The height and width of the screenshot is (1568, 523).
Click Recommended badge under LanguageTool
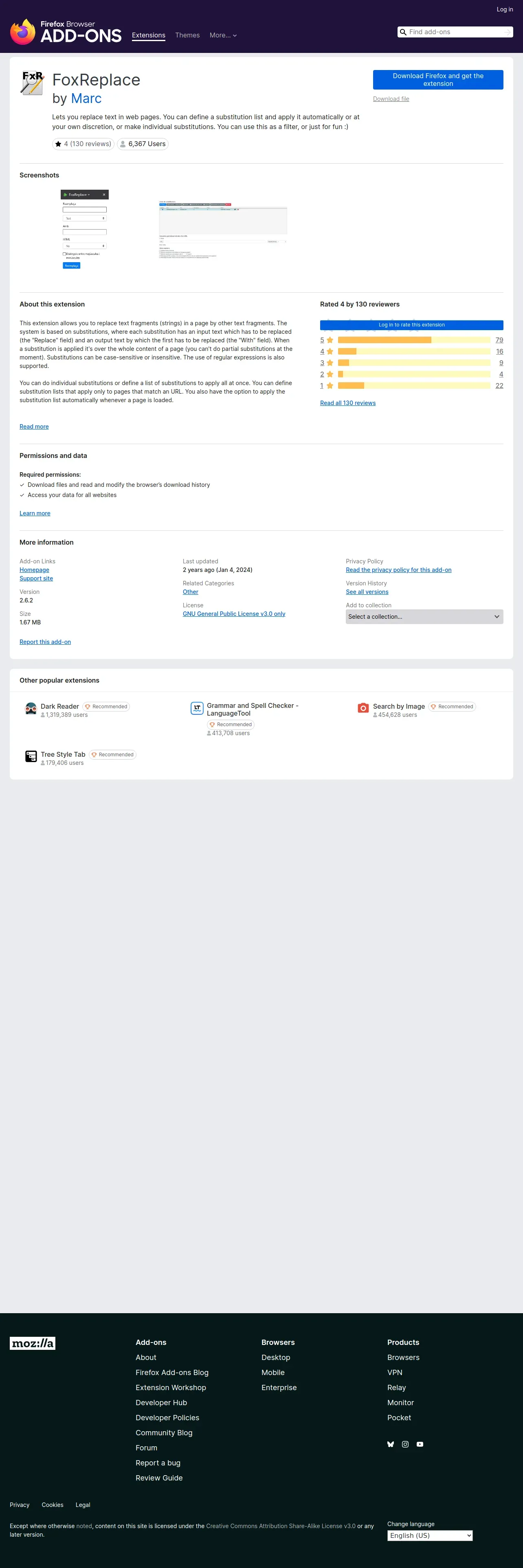coord(231,725)
